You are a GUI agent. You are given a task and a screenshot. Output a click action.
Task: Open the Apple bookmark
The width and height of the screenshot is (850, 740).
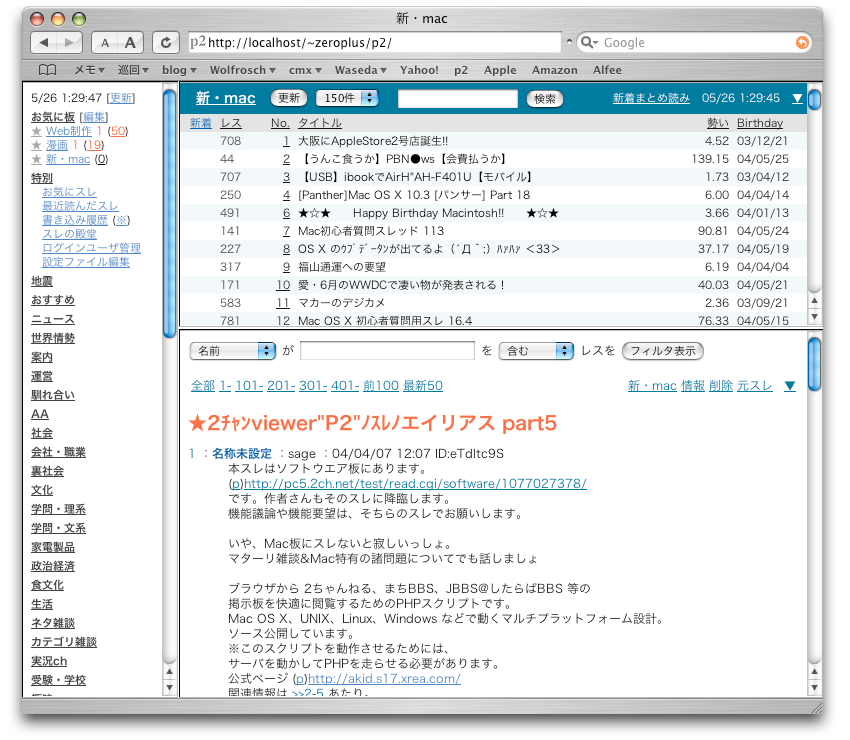point(500,70)
